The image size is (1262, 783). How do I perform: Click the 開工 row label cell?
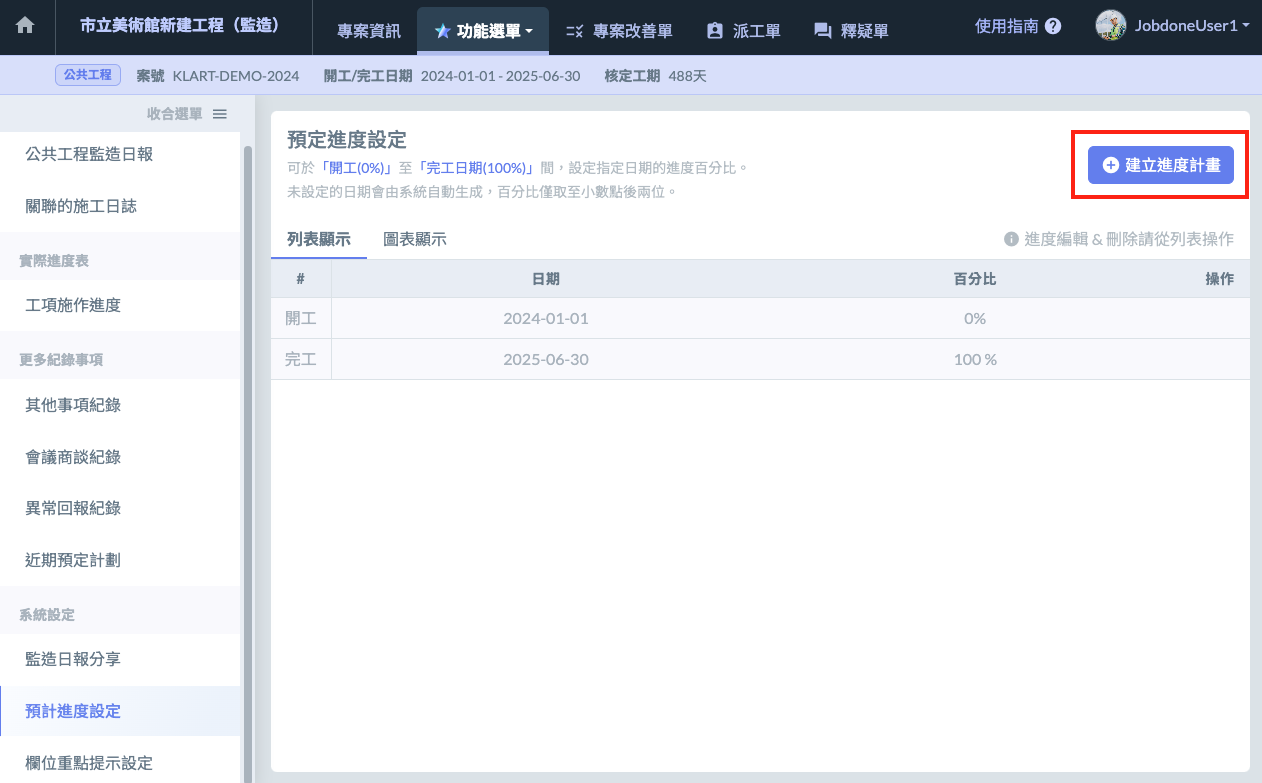coord(301,318)
